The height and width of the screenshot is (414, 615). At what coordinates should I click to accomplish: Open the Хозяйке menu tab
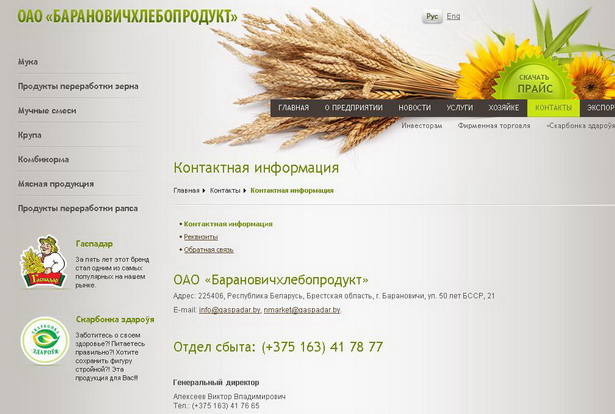[503, 107]
